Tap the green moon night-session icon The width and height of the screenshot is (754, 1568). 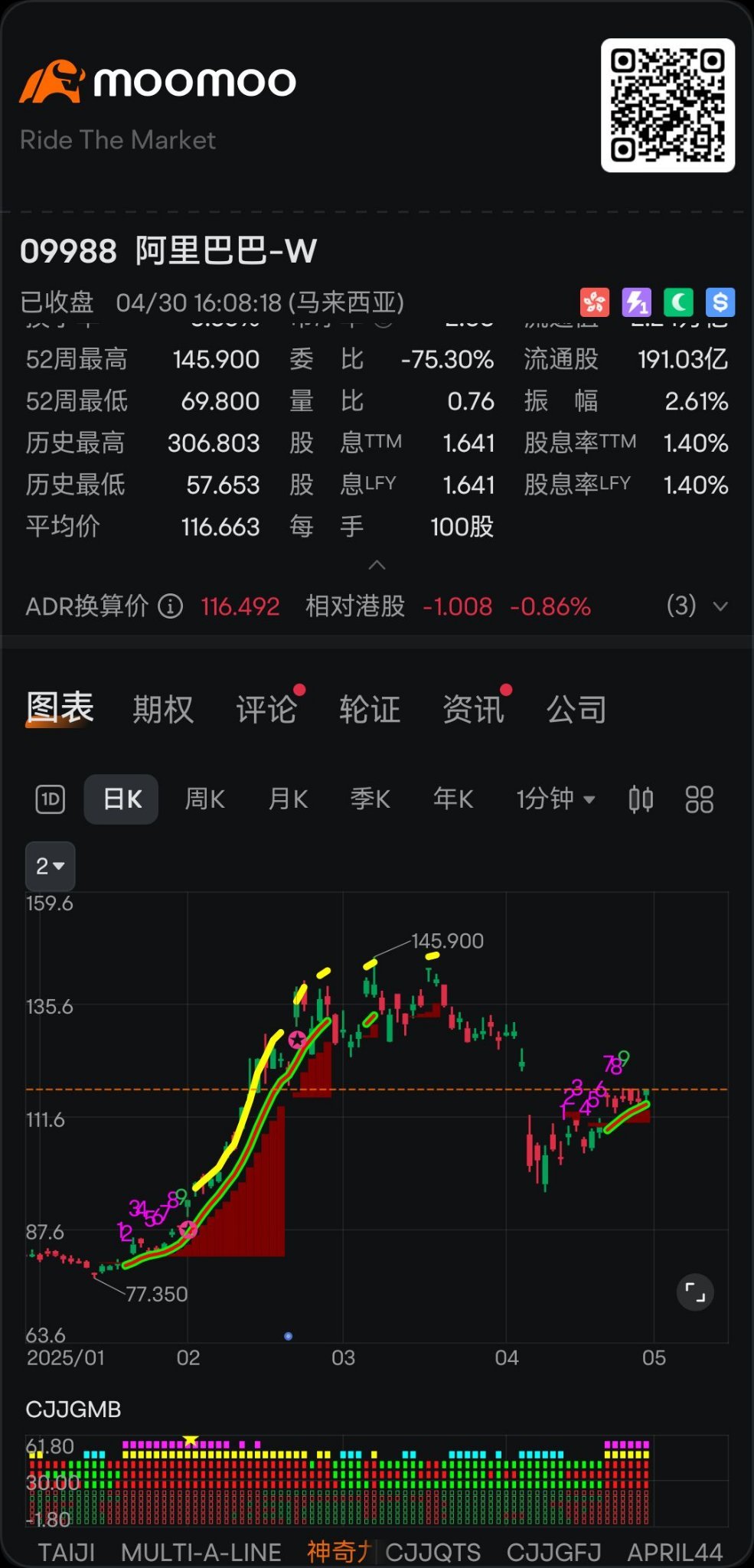click(678, 302)
